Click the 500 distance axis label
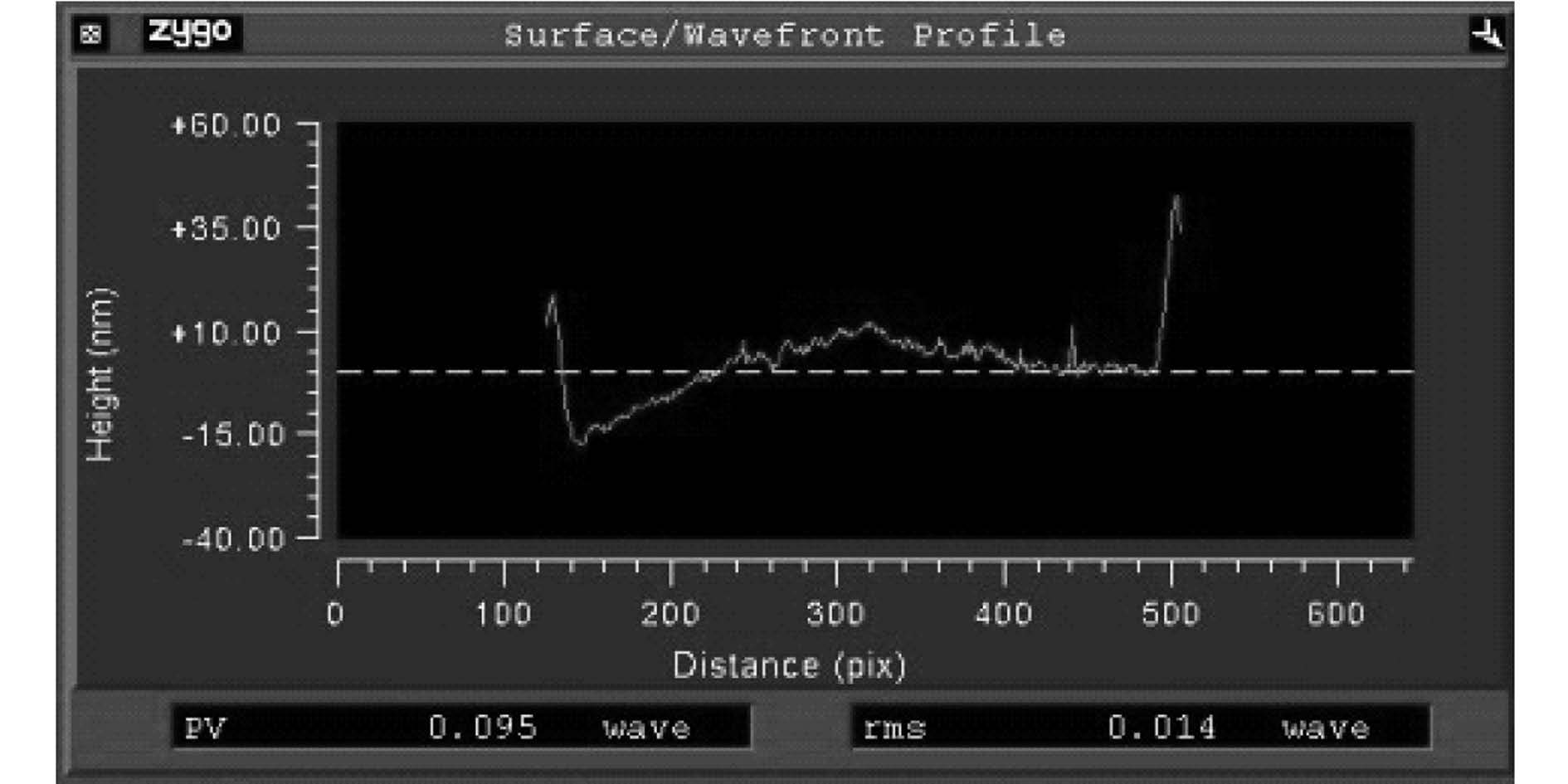This screenshot has width=1568, height=784. 1171,614
